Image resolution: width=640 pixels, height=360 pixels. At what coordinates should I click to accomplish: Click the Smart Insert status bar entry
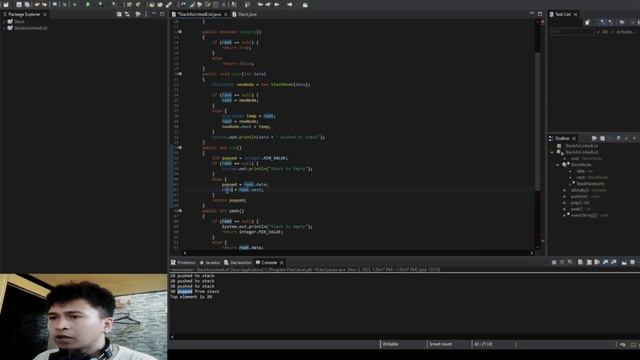(x=440, y=344)
